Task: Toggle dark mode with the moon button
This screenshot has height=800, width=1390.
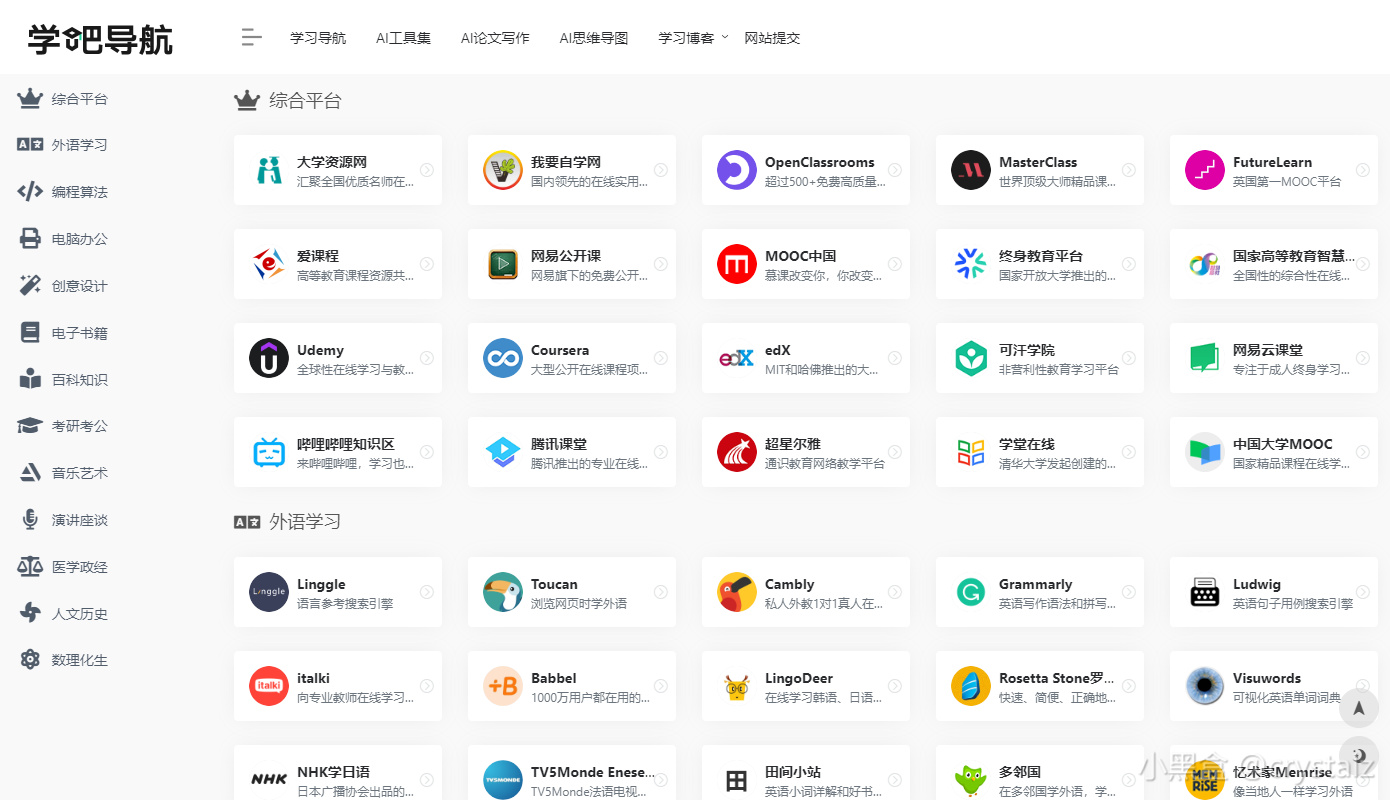Action: pos(1358,756)
